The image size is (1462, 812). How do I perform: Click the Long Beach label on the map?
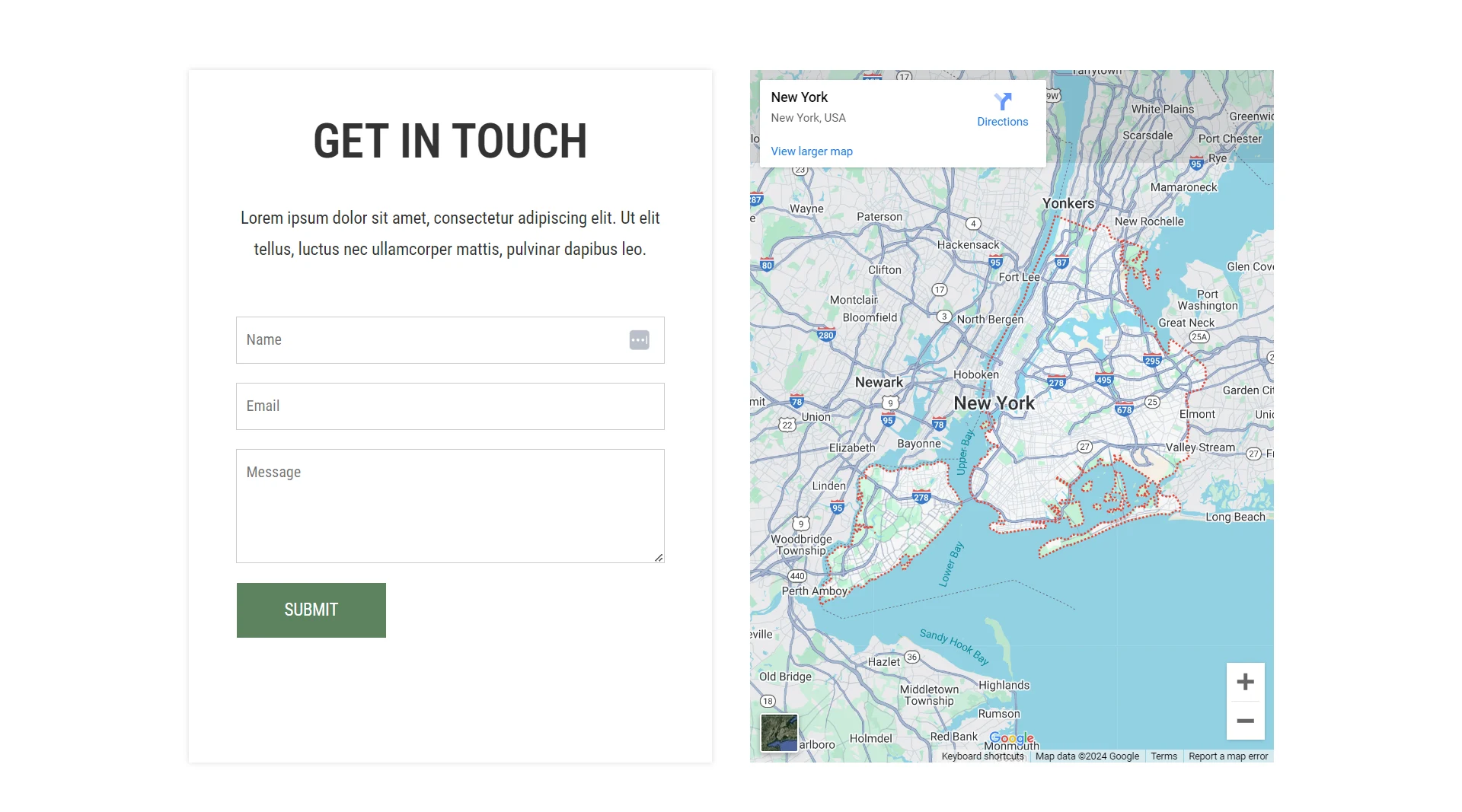click(1235, 517)
